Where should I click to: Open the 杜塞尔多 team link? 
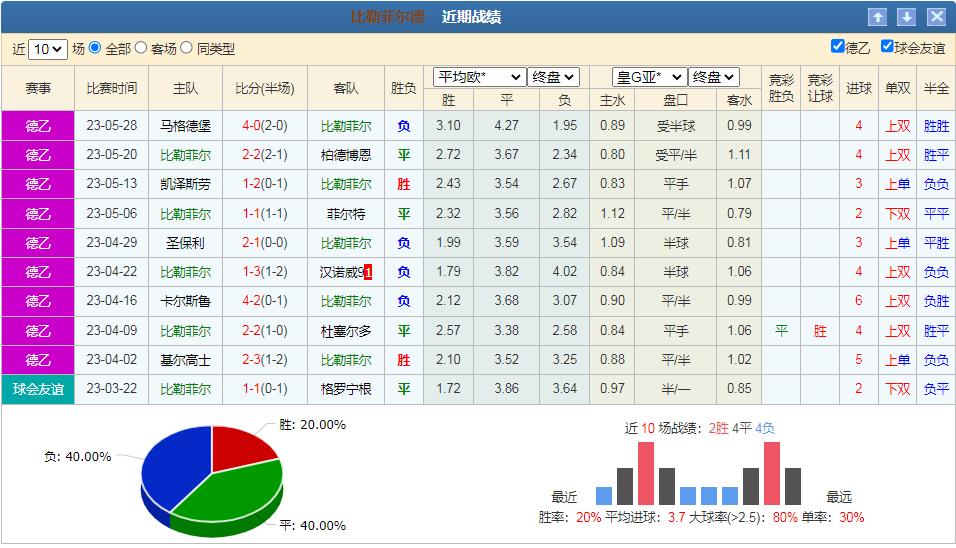pos(346,331)
